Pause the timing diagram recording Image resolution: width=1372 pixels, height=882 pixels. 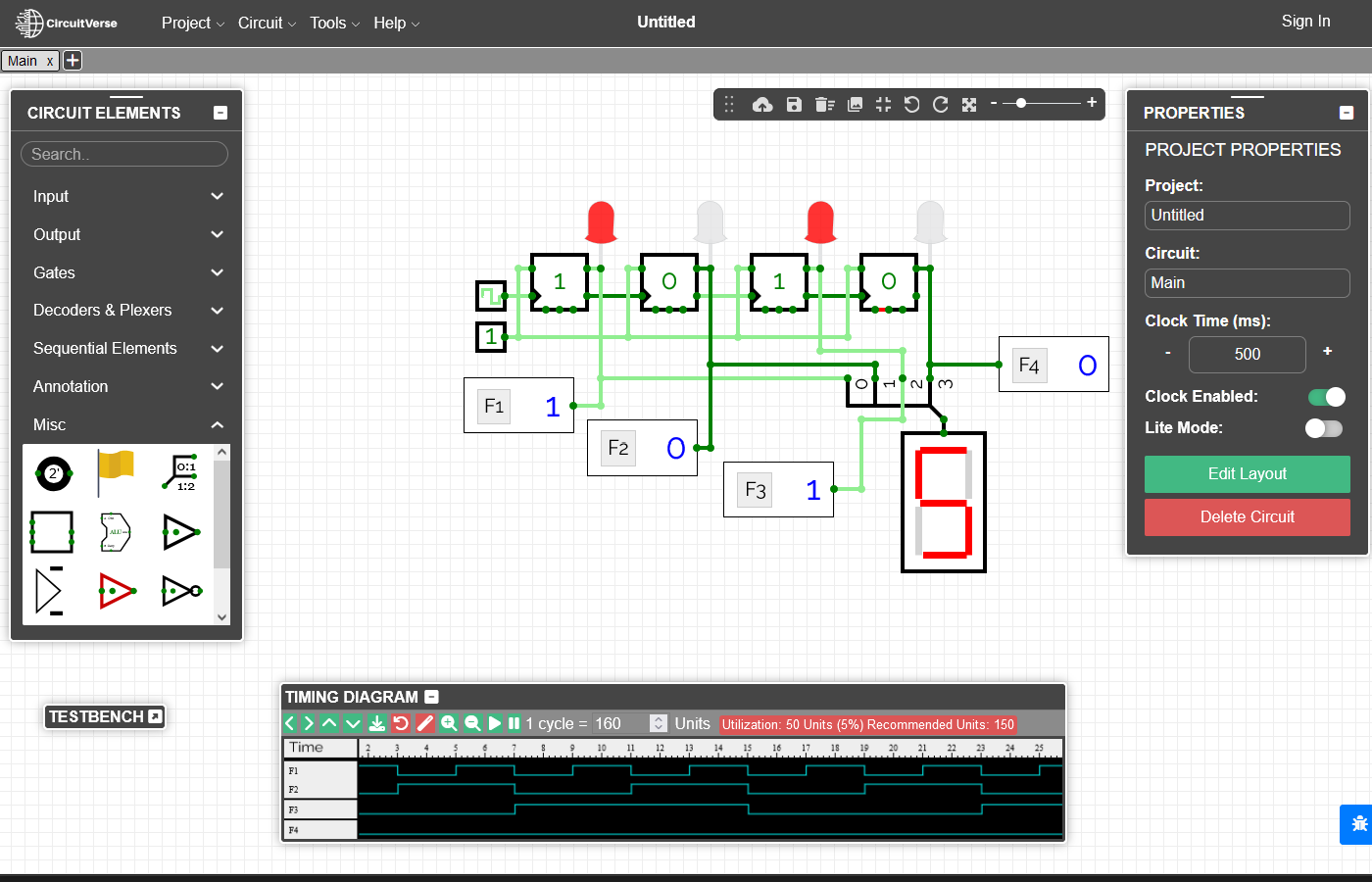[x=514, y=723]
